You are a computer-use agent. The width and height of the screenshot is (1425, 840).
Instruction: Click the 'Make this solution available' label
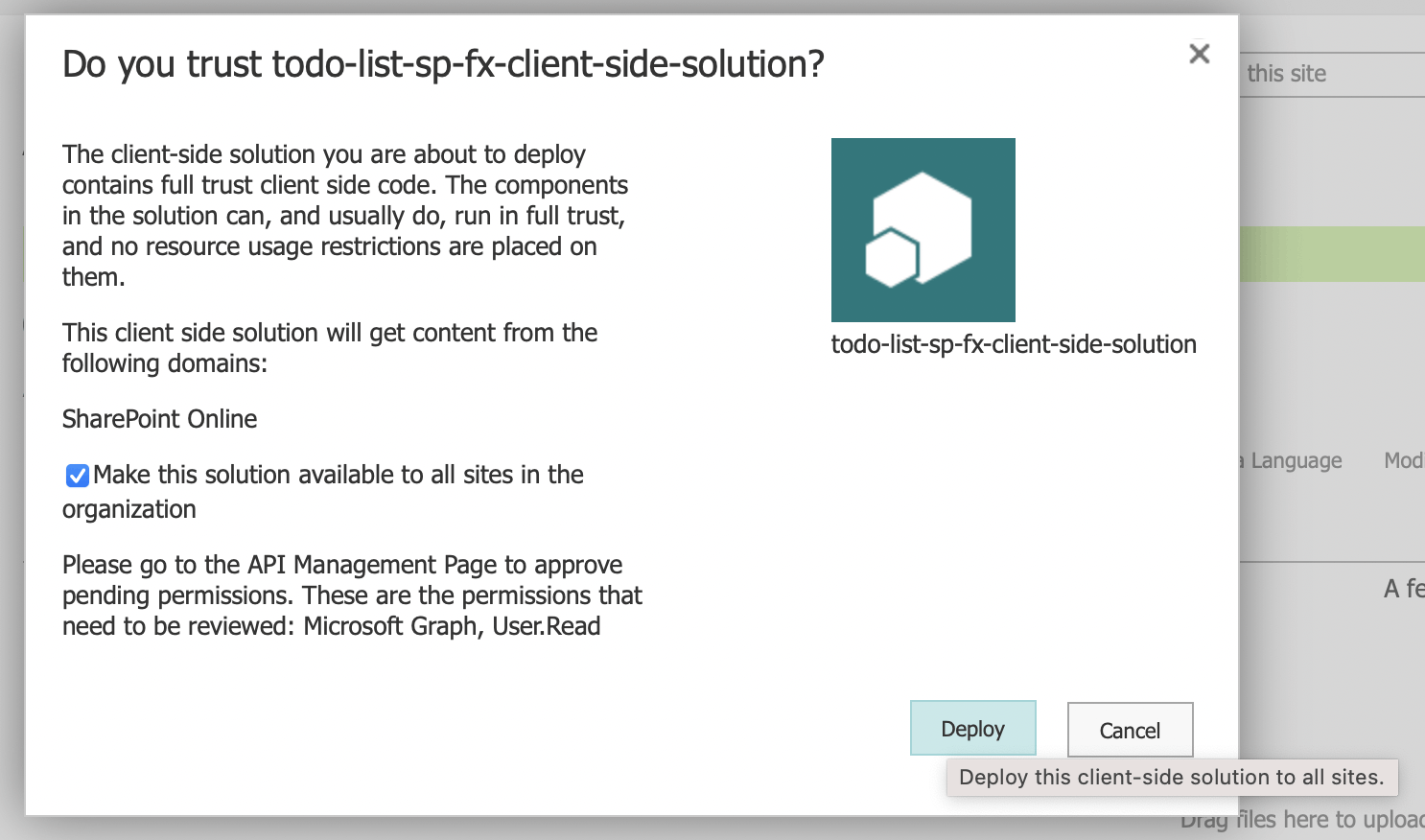(x=338, y=475)
